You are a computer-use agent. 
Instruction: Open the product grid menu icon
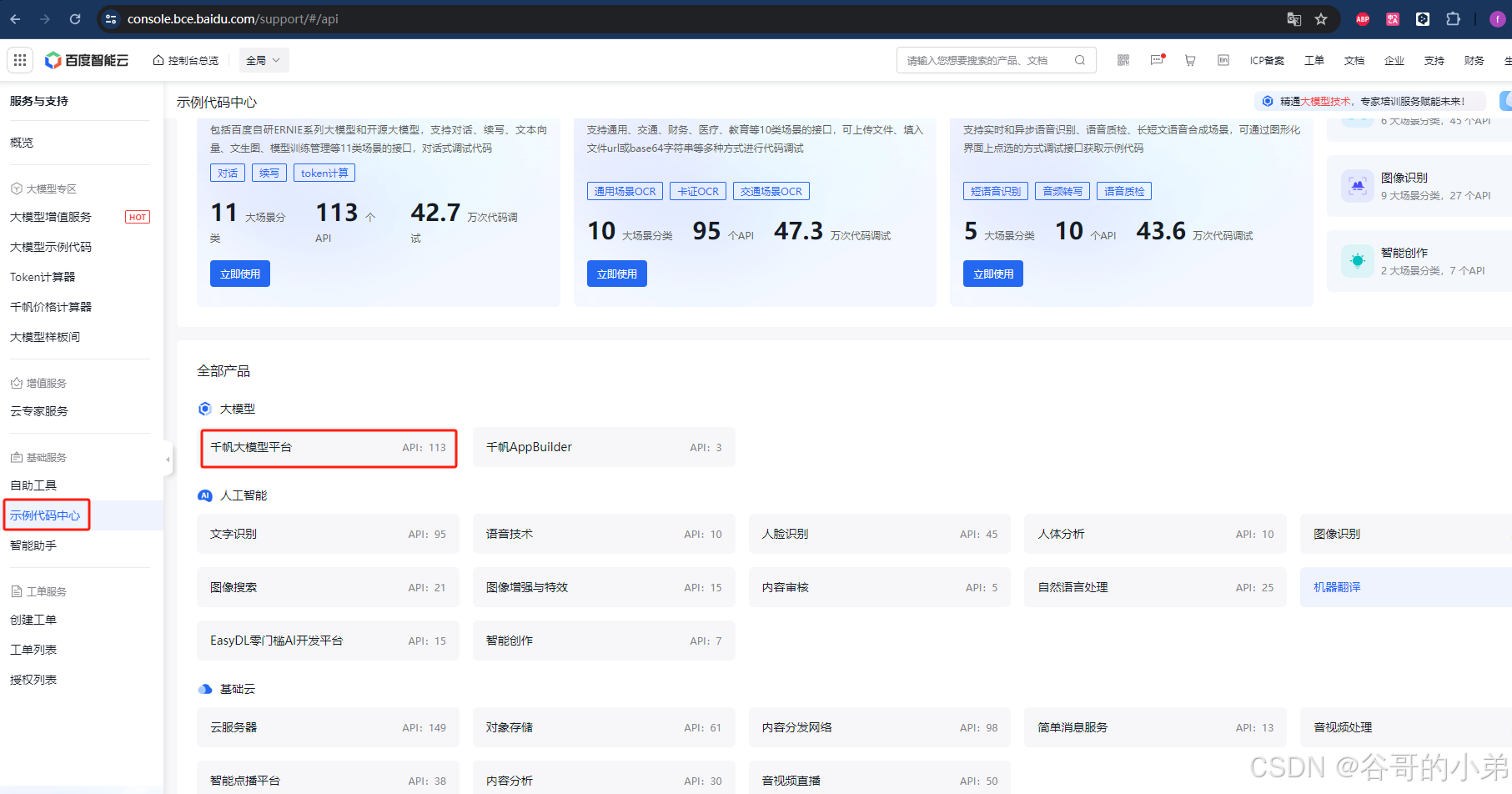20,60
